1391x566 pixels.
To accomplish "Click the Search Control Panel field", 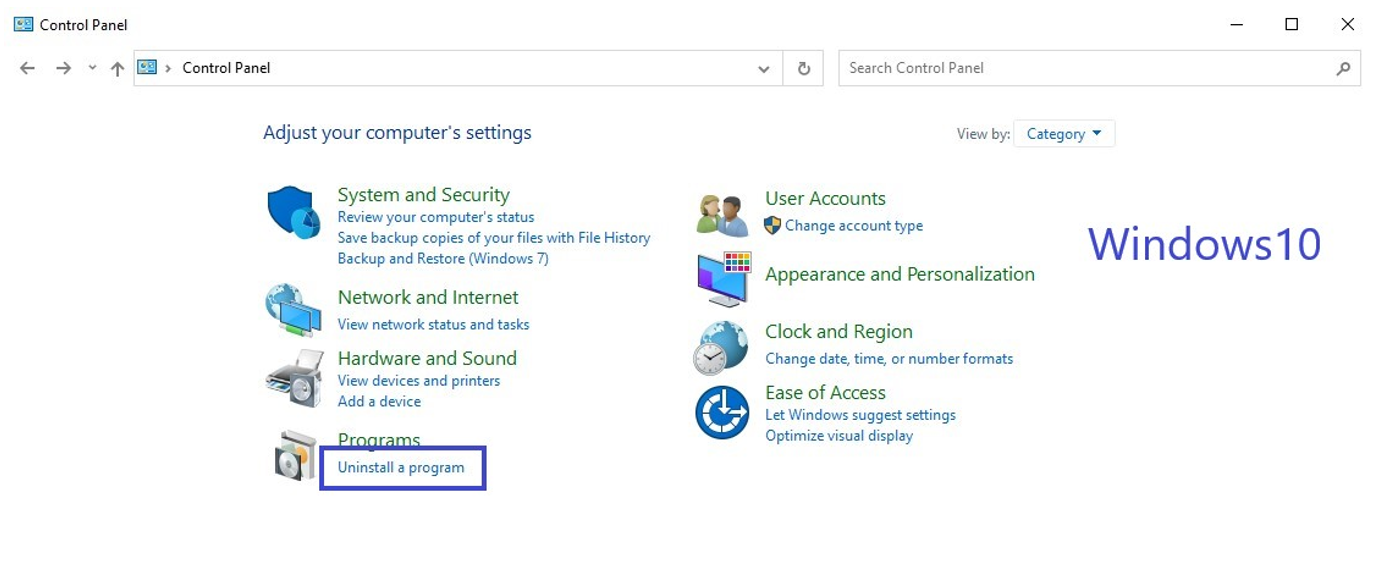I will point(1085,68).
